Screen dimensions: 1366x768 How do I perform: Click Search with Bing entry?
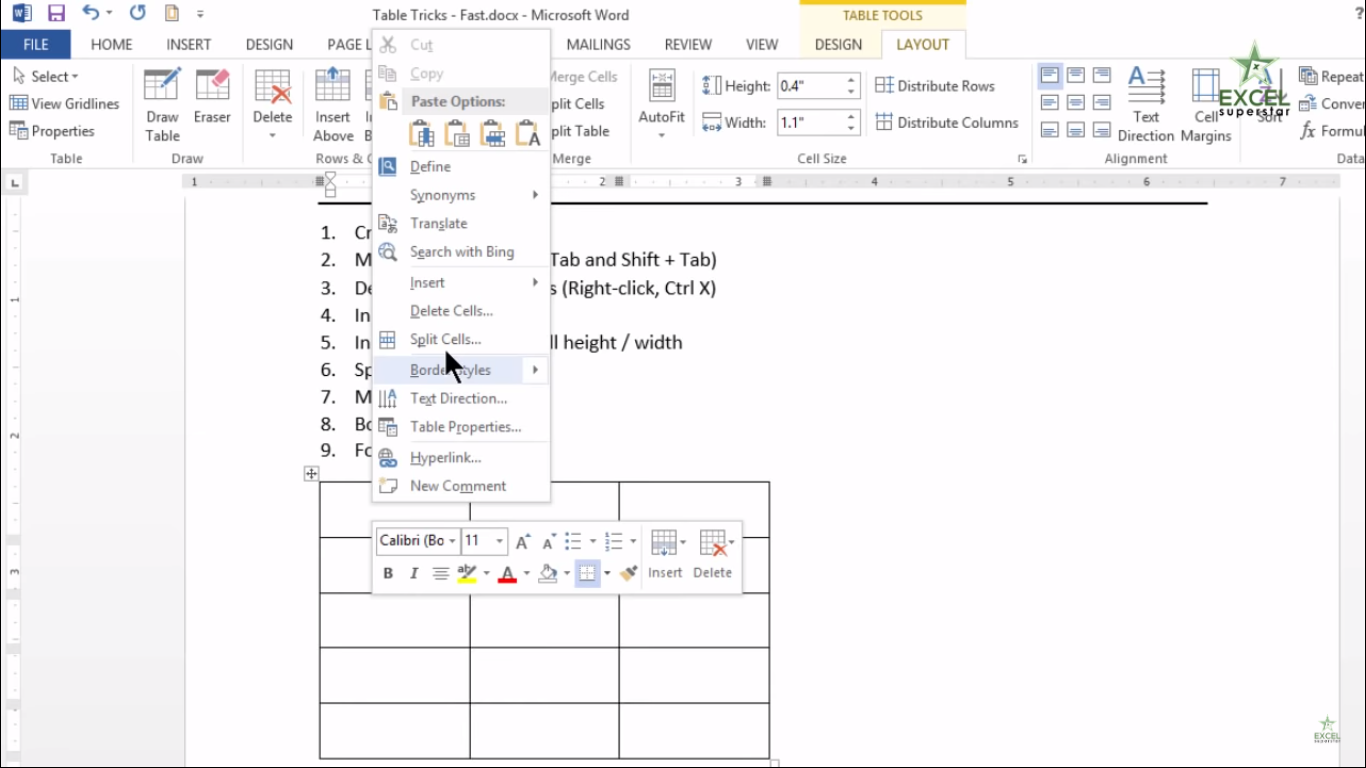[461, 252]
